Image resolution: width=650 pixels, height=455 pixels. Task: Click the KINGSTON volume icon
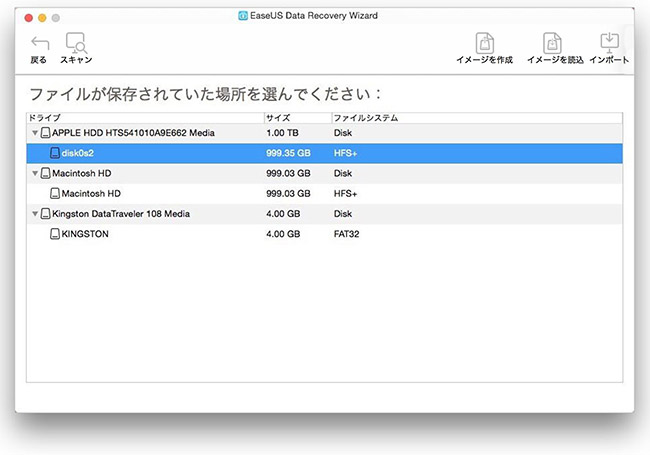[55, 234]
